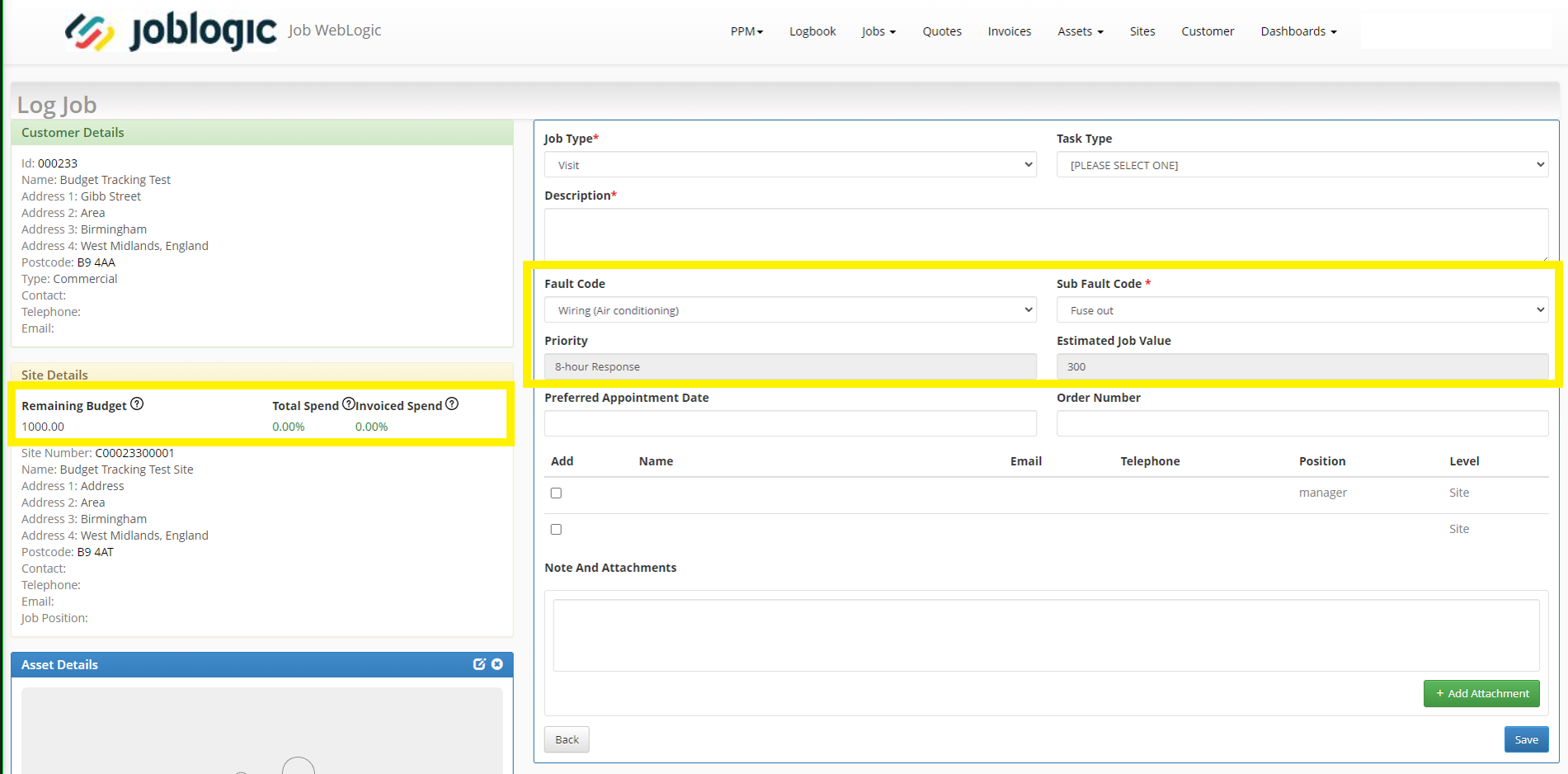Click the Priority field showing 8-hour Response

[x=790, y=366]
